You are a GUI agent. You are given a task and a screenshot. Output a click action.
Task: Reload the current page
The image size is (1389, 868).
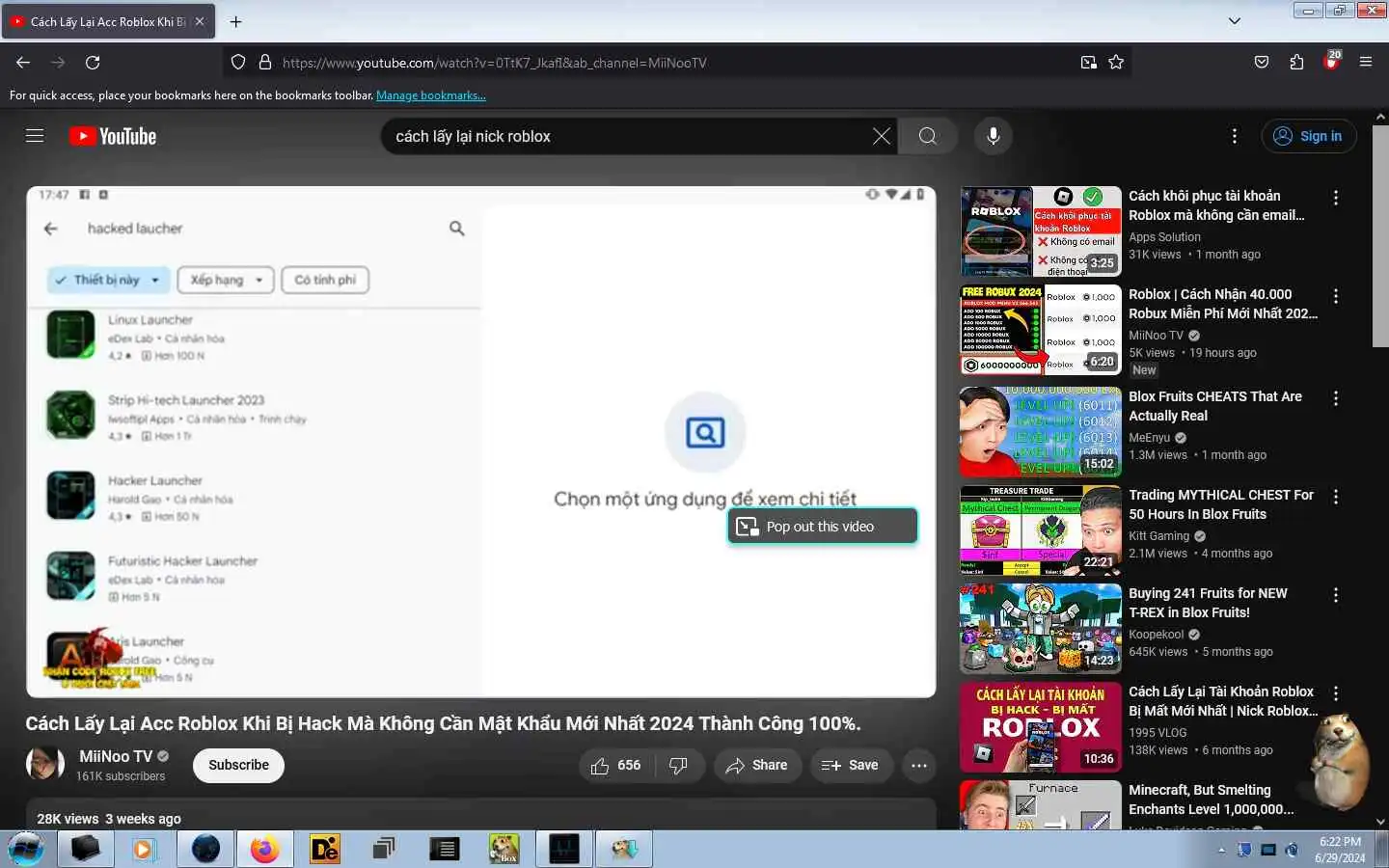[x=93, y=62]
